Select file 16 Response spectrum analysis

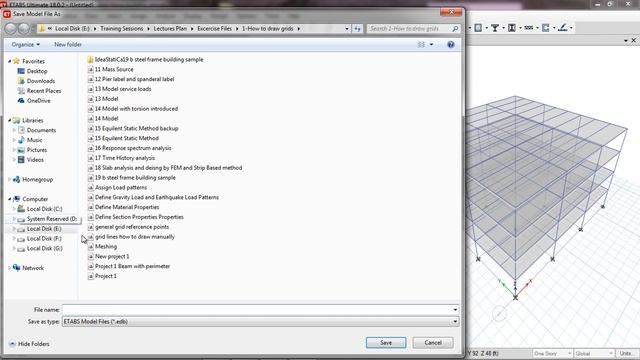pos(129,148)
